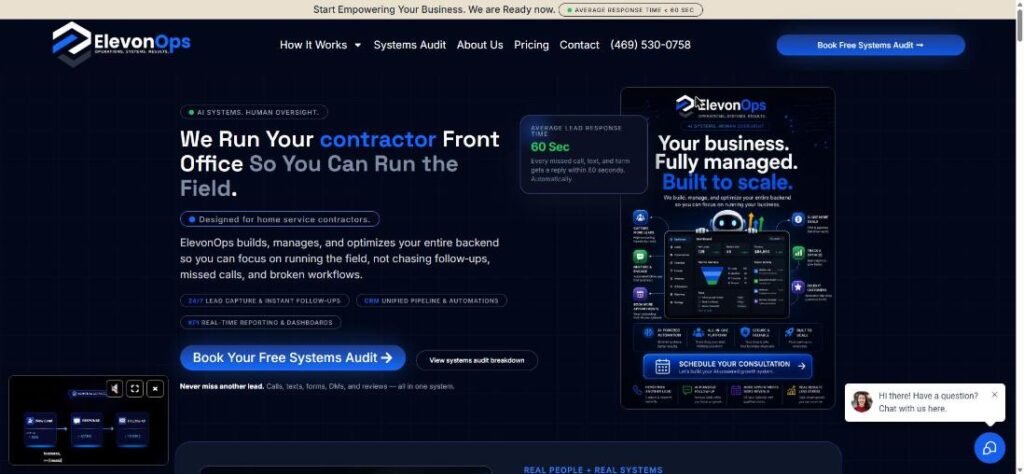Open the Contact page
This screenshot has height=474, width=1024.
(x=579, y=45)
